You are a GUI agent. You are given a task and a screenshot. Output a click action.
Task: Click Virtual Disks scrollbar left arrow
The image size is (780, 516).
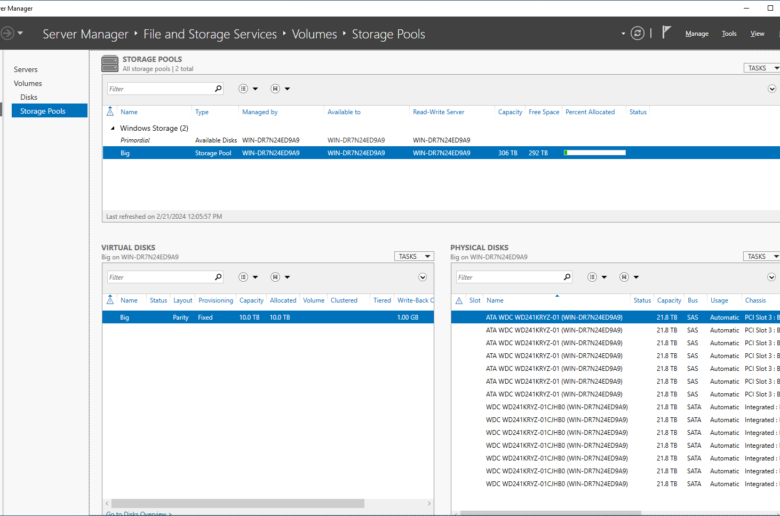click(x=107, y=504)
